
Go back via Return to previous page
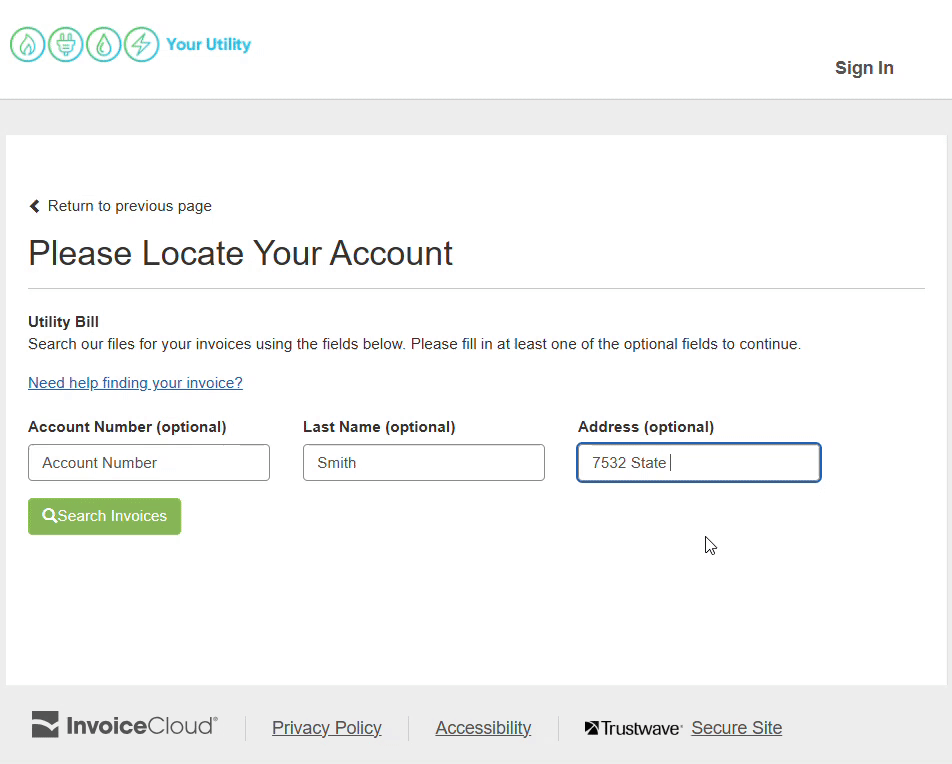[x=129, y=206]
